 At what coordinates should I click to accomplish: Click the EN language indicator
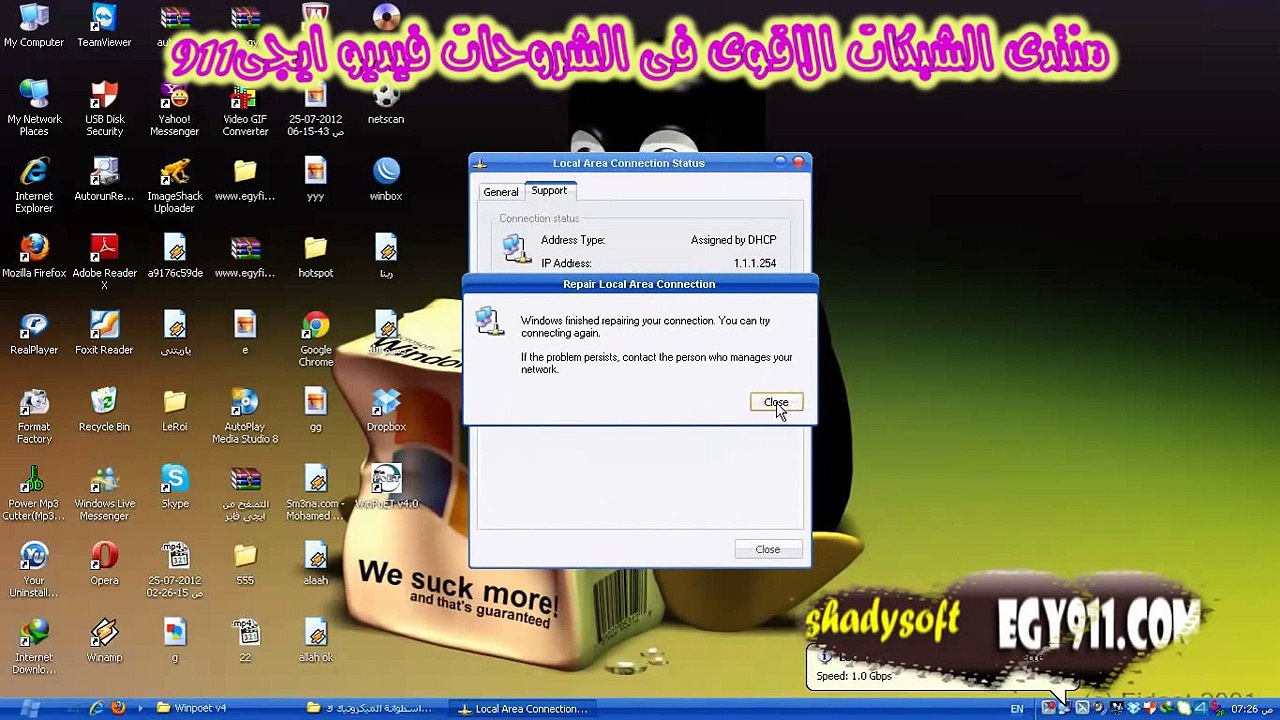coord(1017,709)
